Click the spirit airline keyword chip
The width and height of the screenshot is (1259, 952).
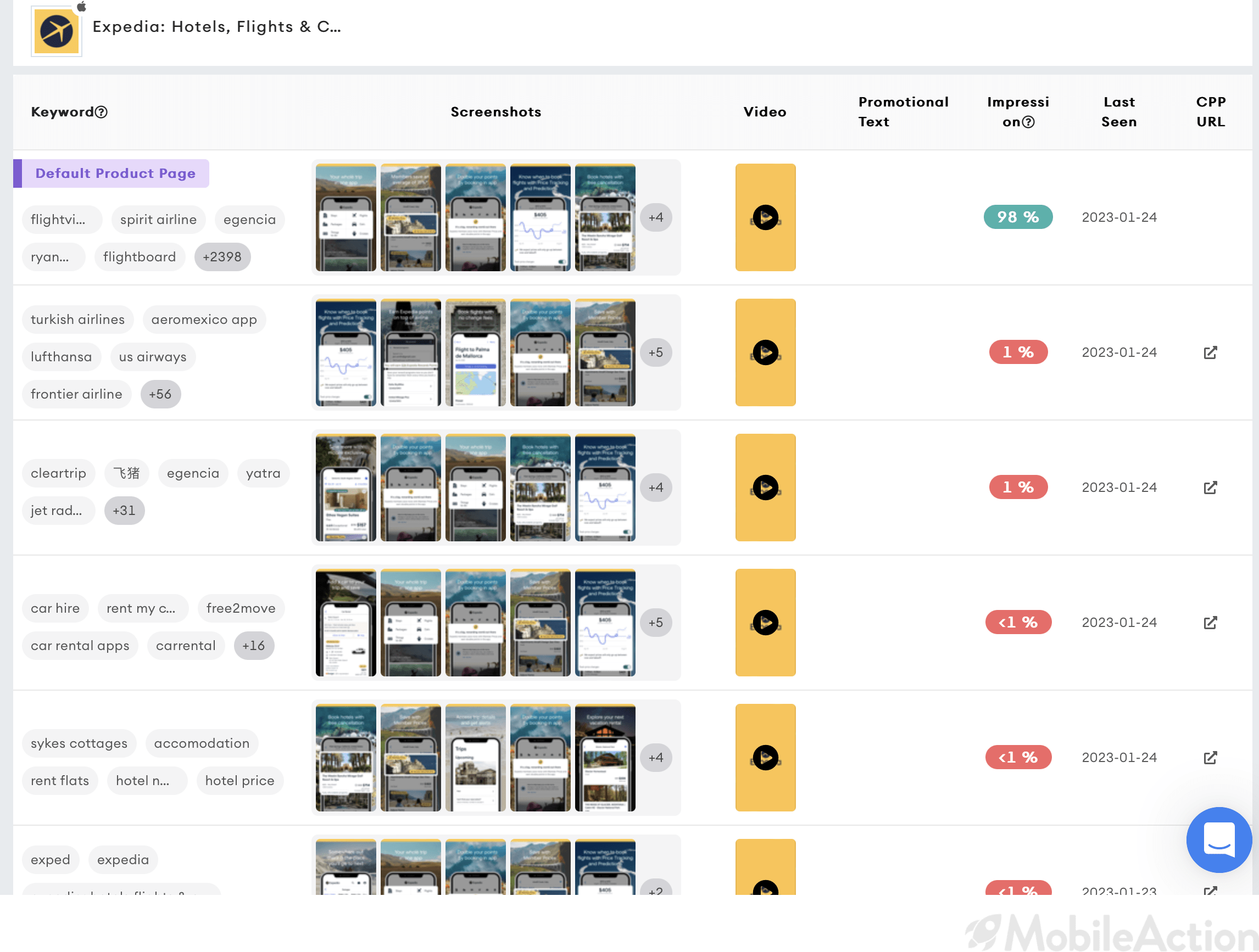(x=158, y=220)
